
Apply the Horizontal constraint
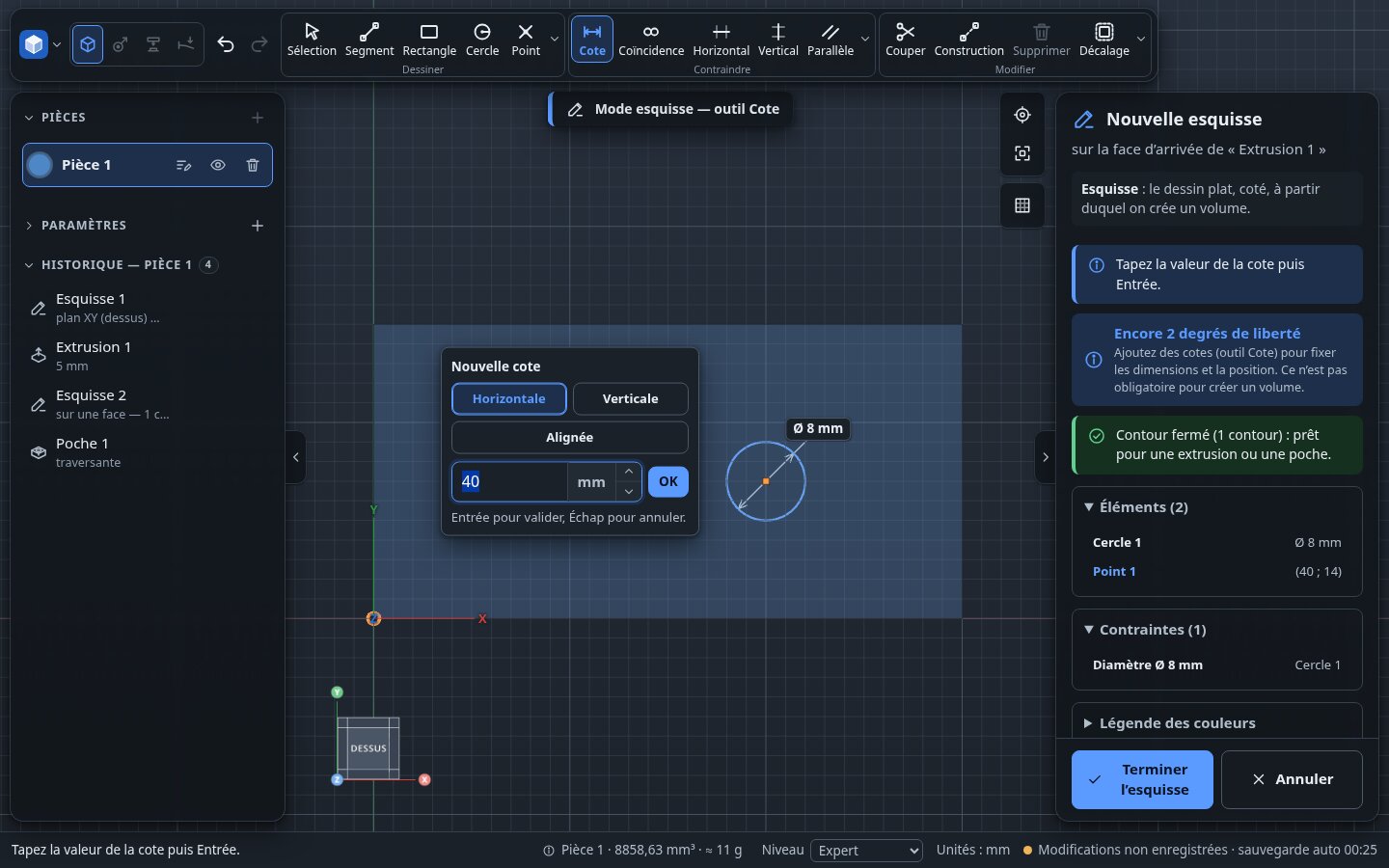[x=722, y=40]
